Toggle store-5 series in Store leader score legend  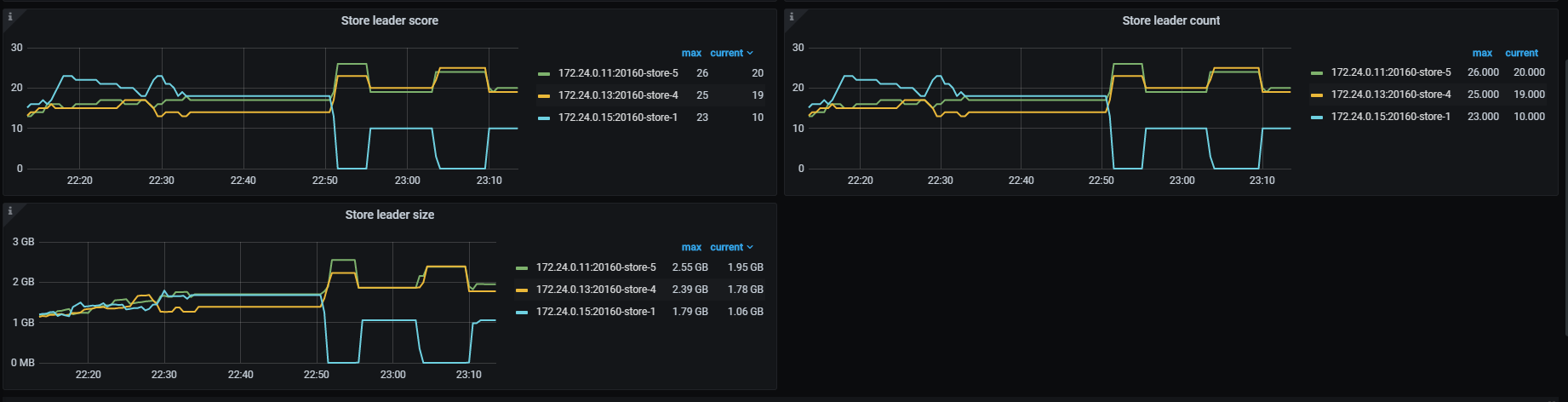(618, 73)
